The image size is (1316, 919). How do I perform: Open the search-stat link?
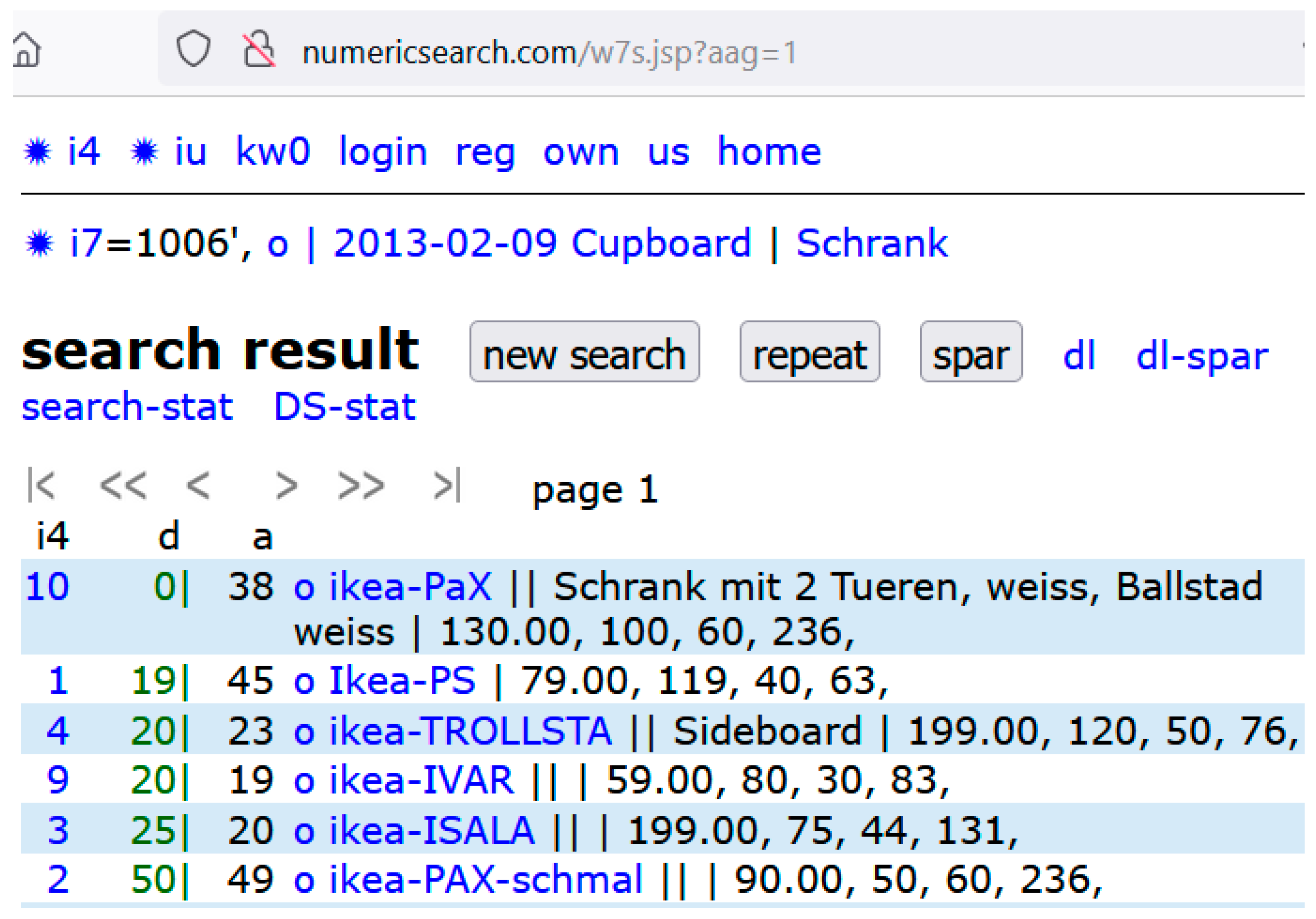127,407
